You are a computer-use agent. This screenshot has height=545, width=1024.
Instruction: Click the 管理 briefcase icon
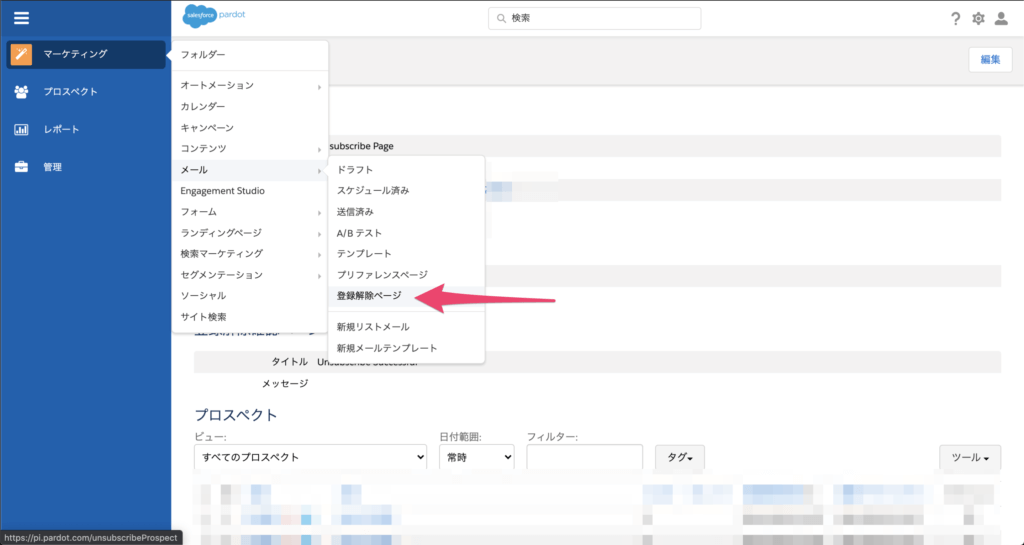pos(22,167)
